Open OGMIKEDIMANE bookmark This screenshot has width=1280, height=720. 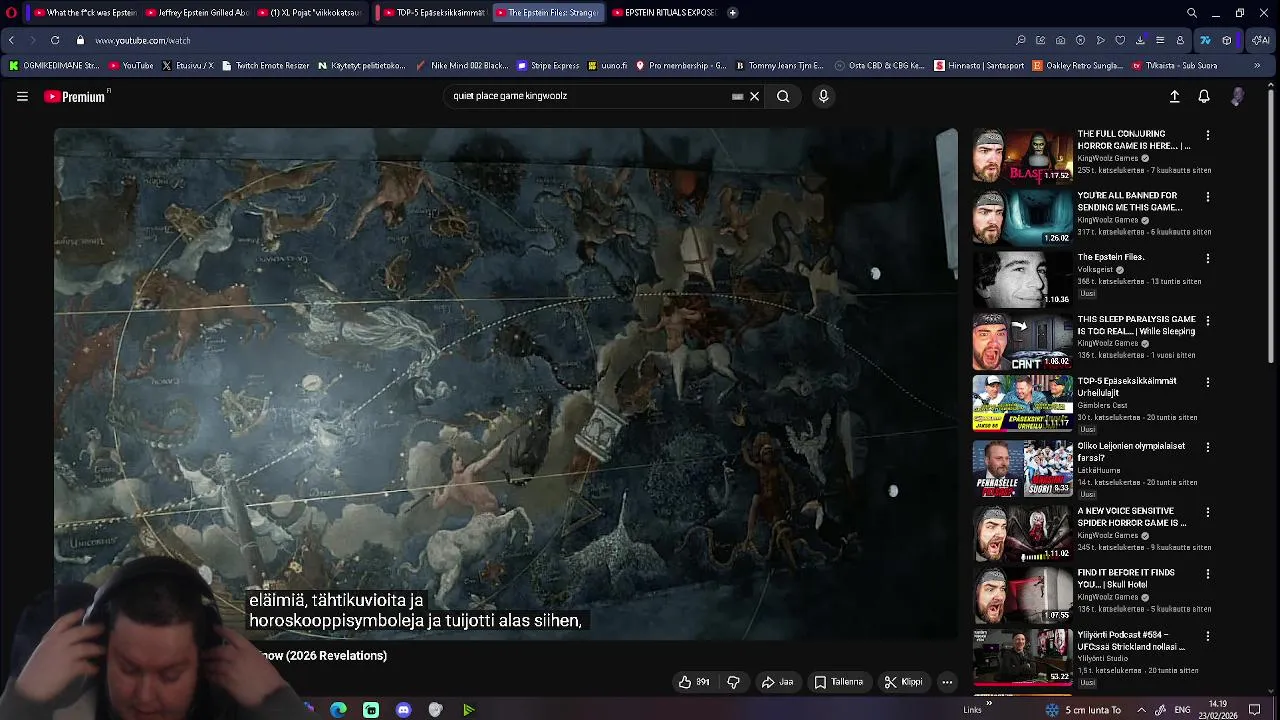coord(54,65)
